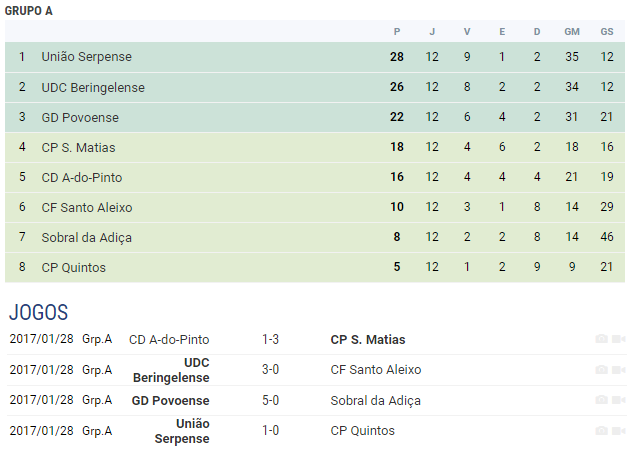This screenshot has height=450, width=631.
Task: Click the 3-0 score of Beringelense game
Action: [270, 370]
